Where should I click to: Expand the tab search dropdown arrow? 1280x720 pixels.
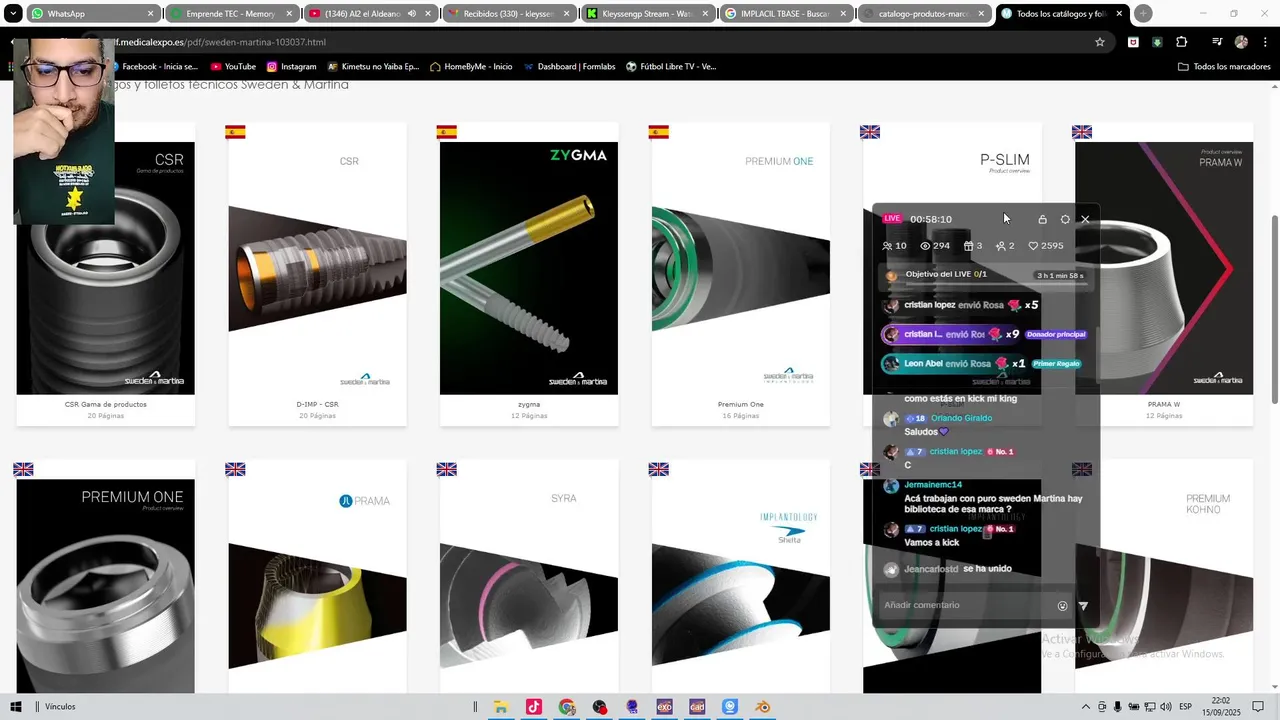coord(13,13)
